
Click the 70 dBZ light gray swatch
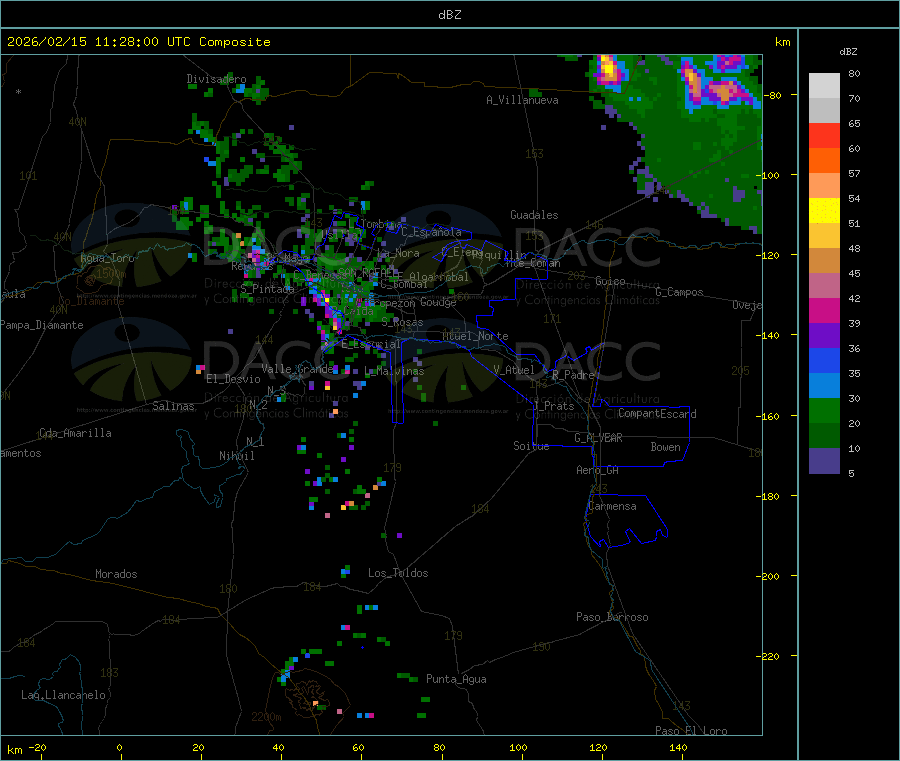pos(824,86)
